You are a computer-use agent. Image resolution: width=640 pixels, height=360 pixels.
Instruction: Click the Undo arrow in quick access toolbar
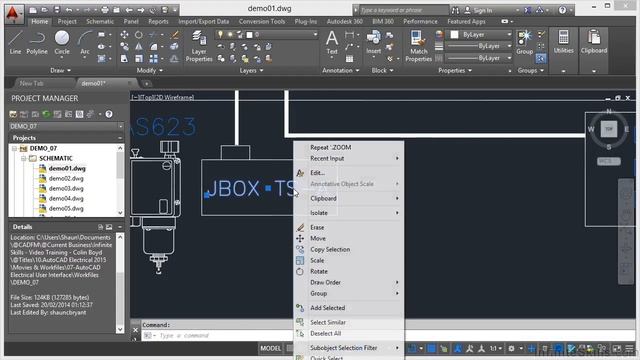click(x=69, y=10)
